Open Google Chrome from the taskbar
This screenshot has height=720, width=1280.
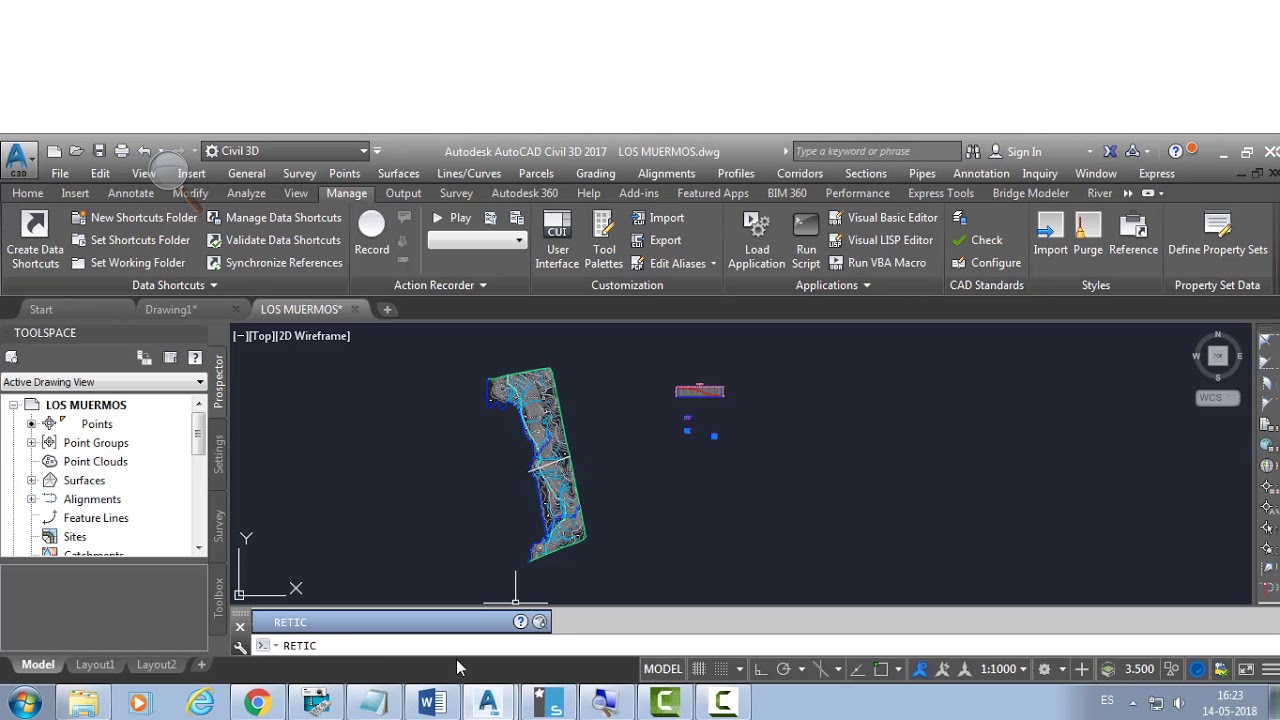pos(257,702)
